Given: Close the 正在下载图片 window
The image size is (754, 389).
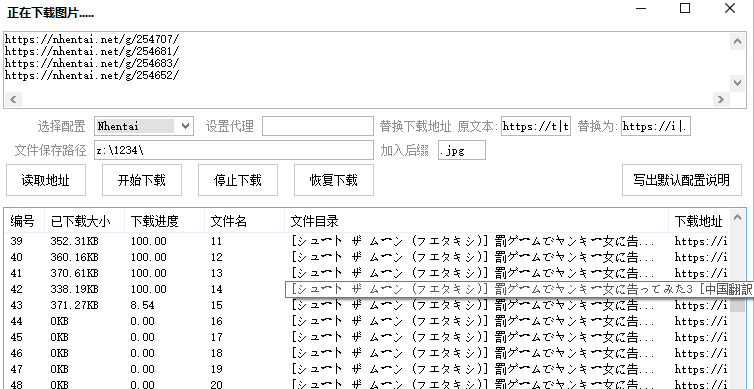Looking at the screenshot, I should pyautogui.click(x=730, y=8).
